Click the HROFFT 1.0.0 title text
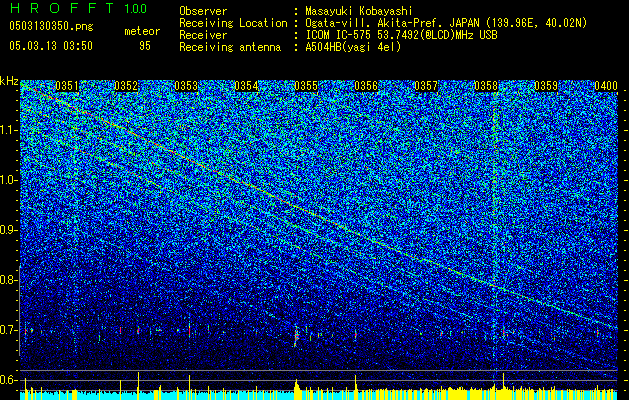 79,8
